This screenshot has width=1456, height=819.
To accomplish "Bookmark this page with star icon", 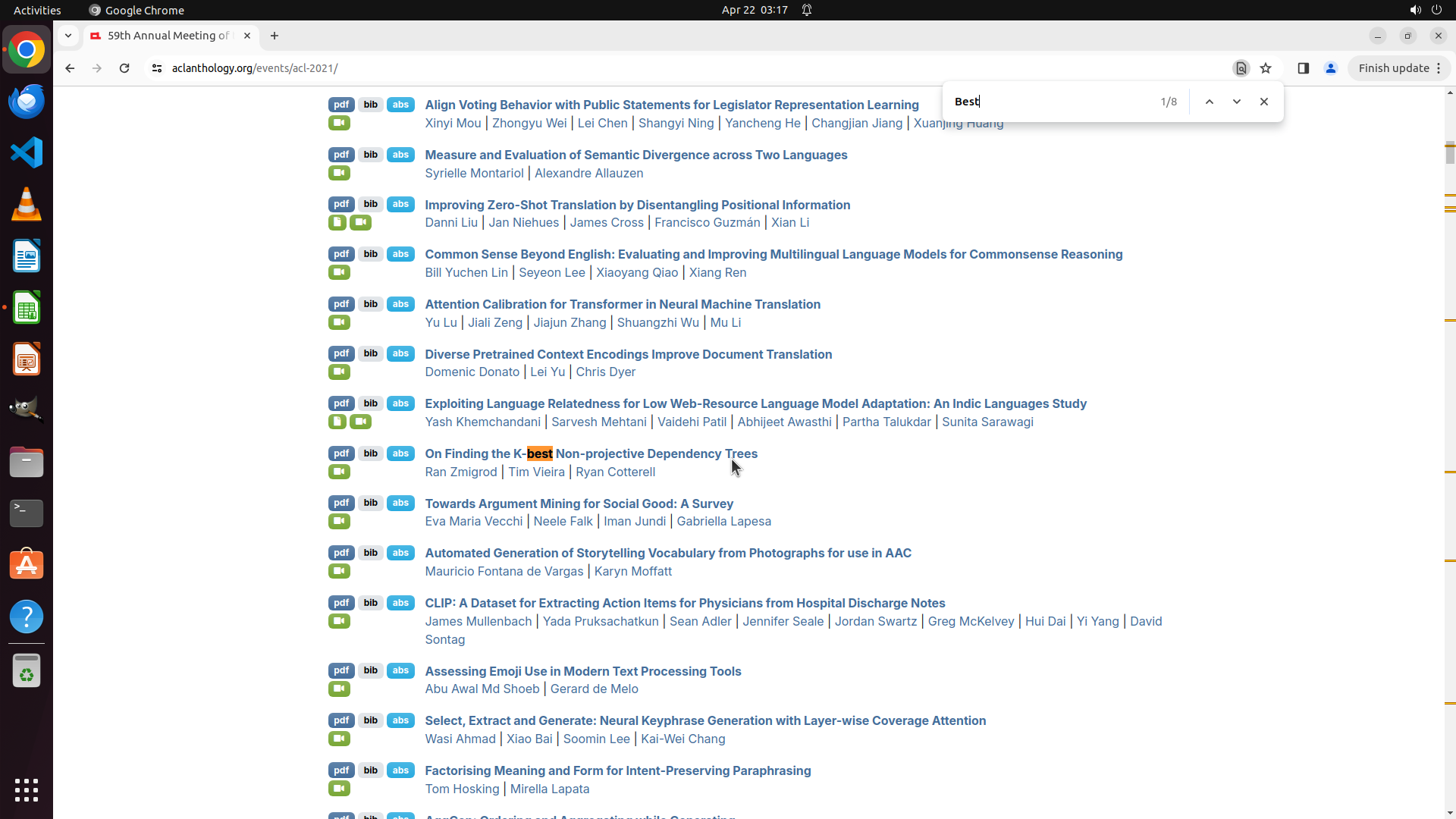I will tap(1266, 68).
